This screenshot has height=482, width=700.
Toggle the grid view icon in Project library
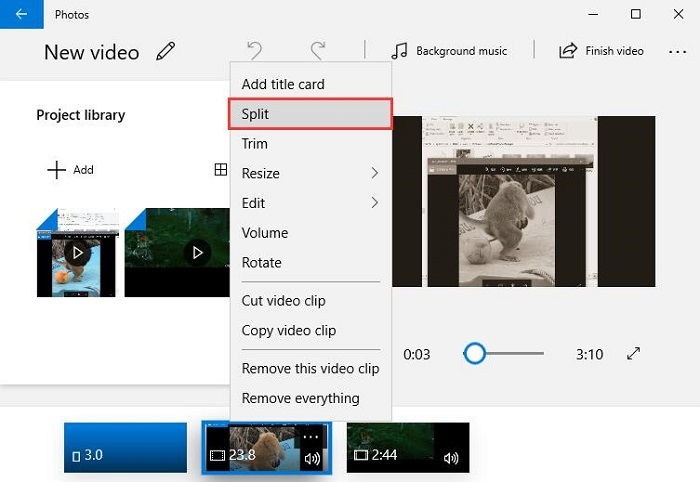[x=221, y=170]
